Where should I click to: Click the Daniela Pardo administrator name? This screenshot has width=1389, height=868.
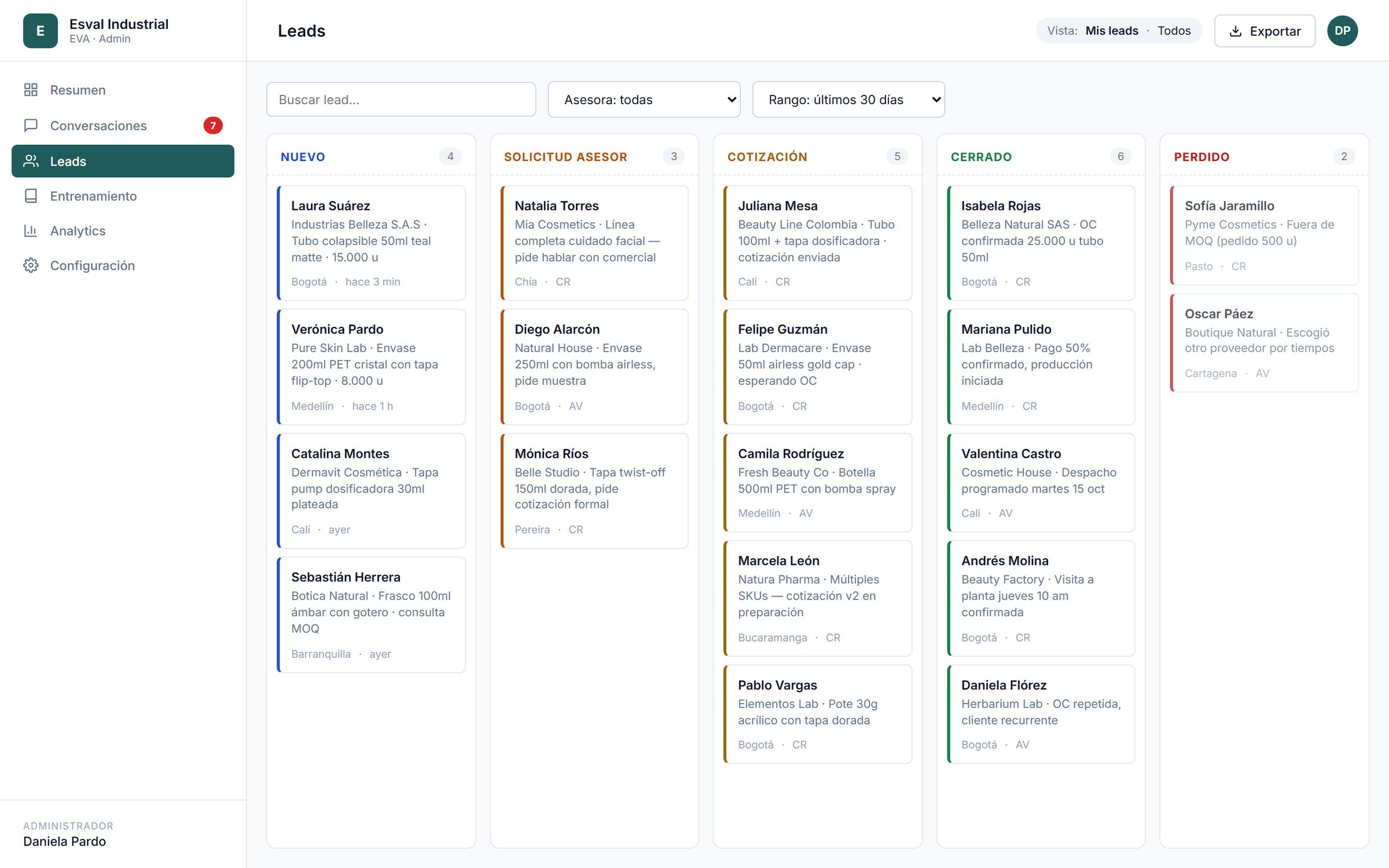(x=64, y=841)
